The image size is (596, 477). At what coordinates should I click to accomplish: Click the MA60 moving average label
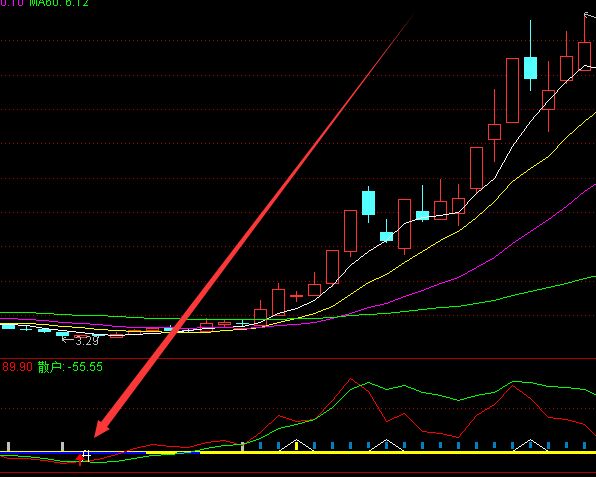59,3
